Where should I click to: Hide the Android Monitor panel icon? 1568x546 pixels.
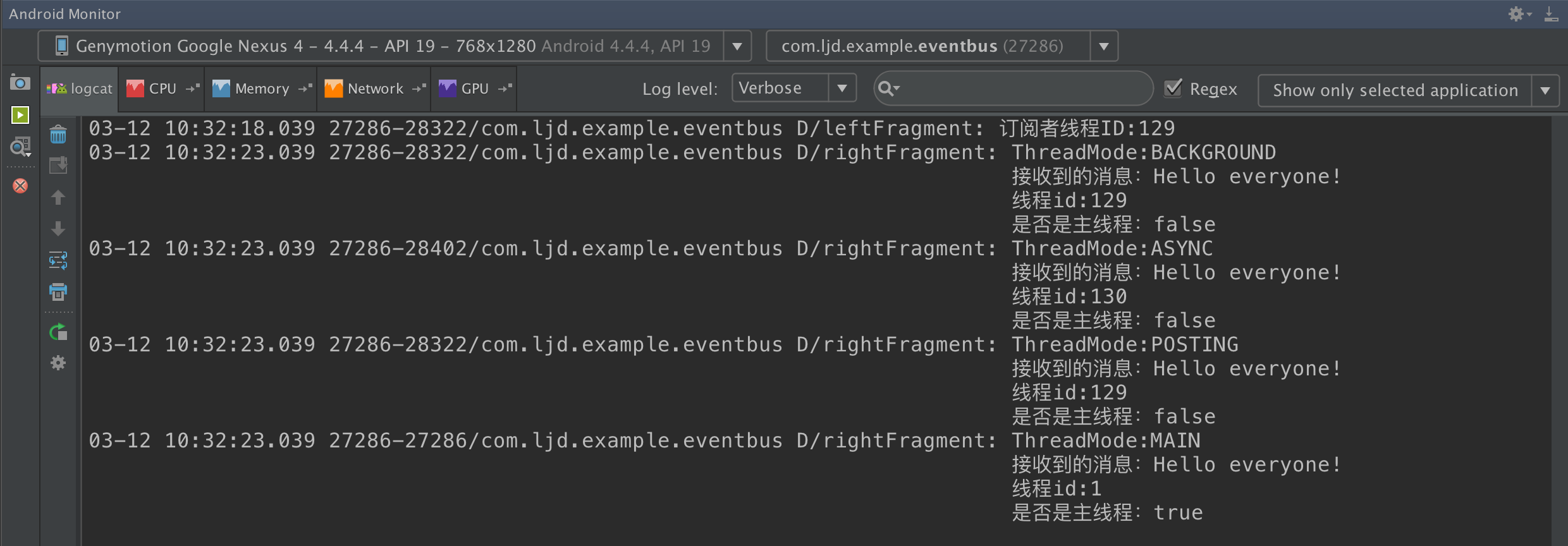point(1551,14)
